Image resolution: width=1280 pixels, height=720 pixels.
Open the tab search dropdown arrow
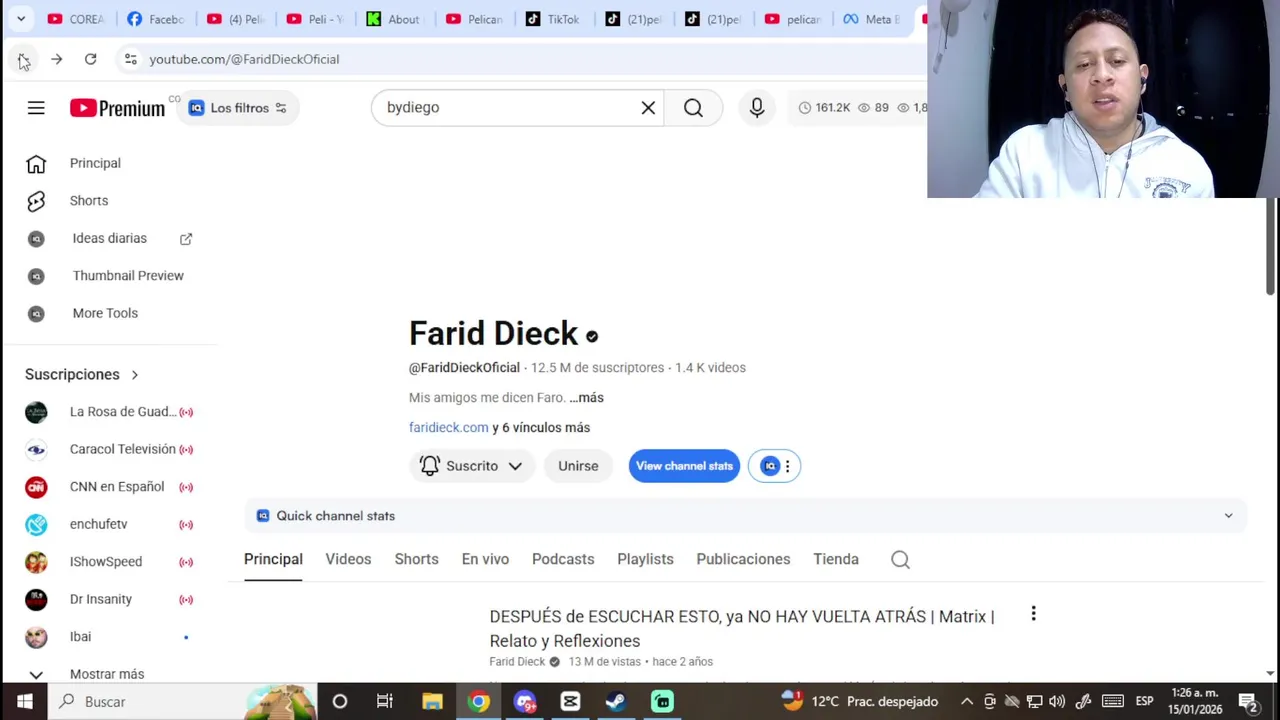pyautogui.click(x=20, y=19)
